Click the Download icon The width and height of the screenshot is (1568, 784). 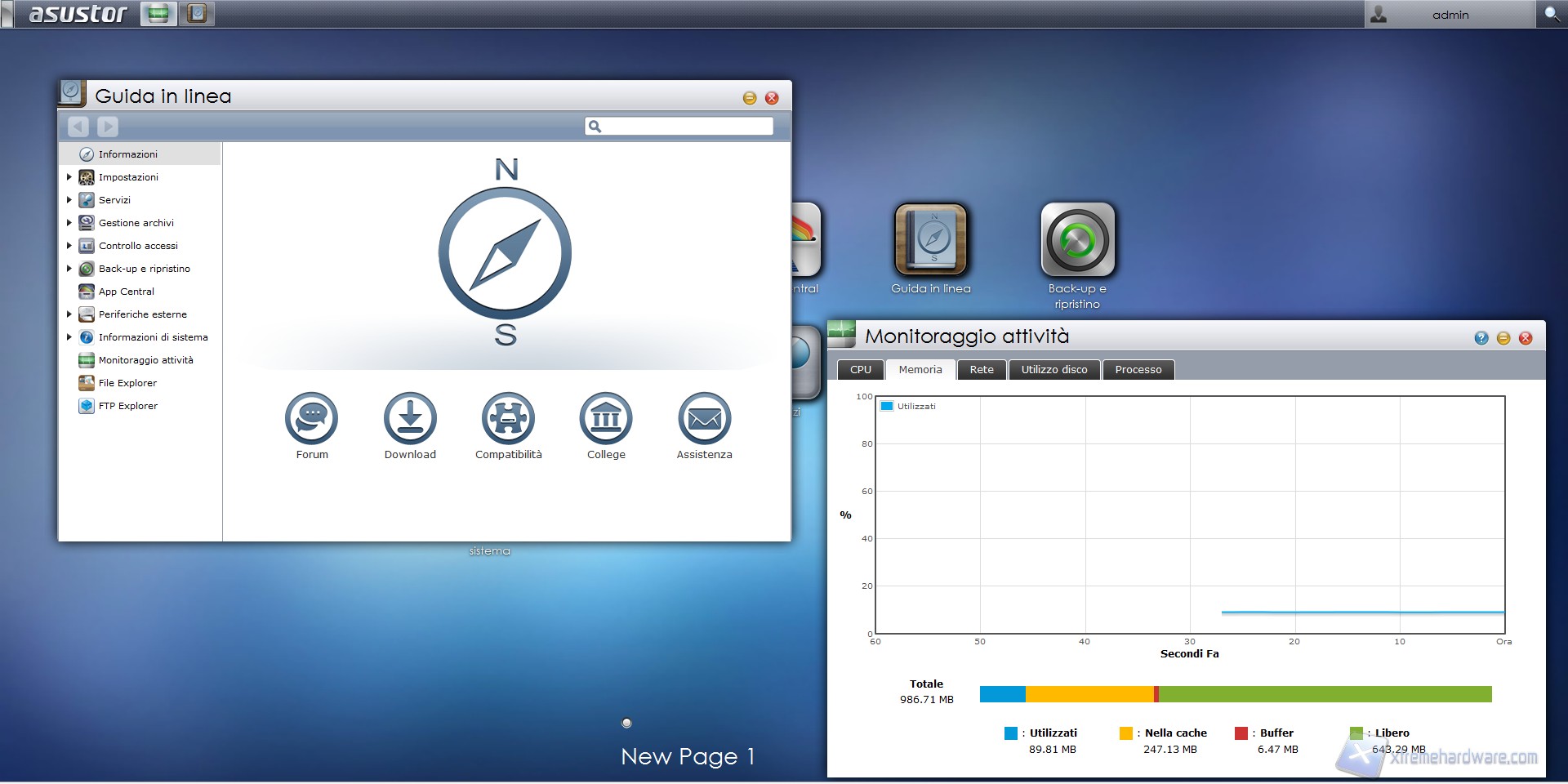(x=410, y=418)
